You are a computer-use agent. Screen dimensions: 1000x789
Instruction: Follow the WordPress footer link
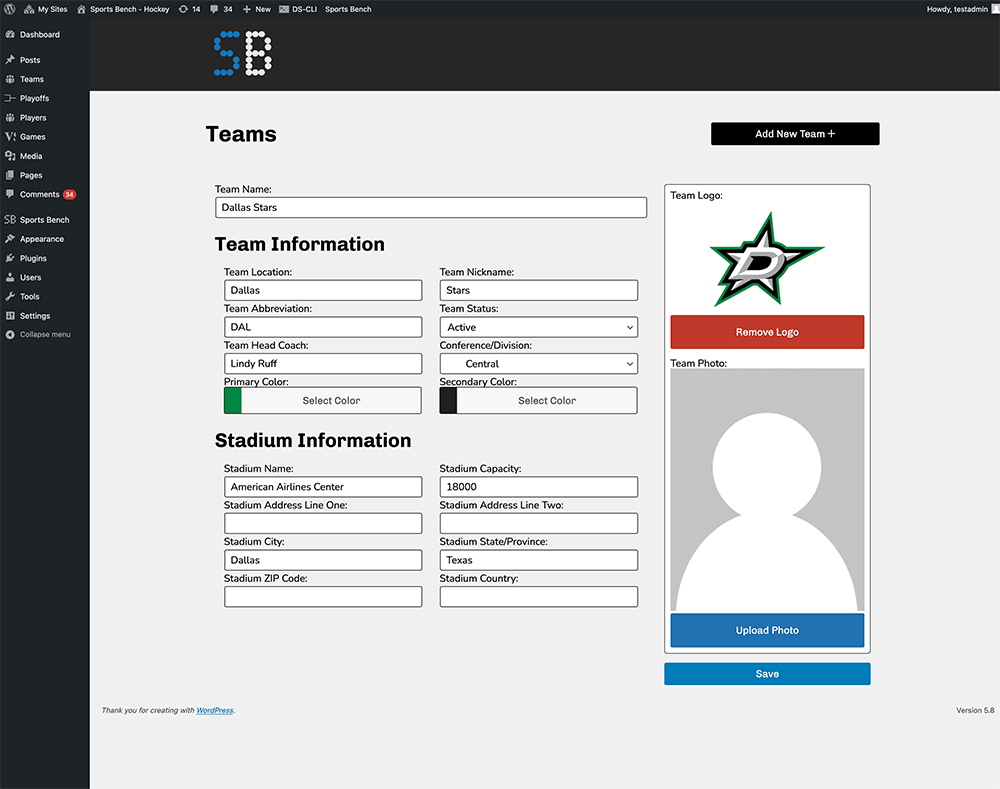click(x=215, y=710)
